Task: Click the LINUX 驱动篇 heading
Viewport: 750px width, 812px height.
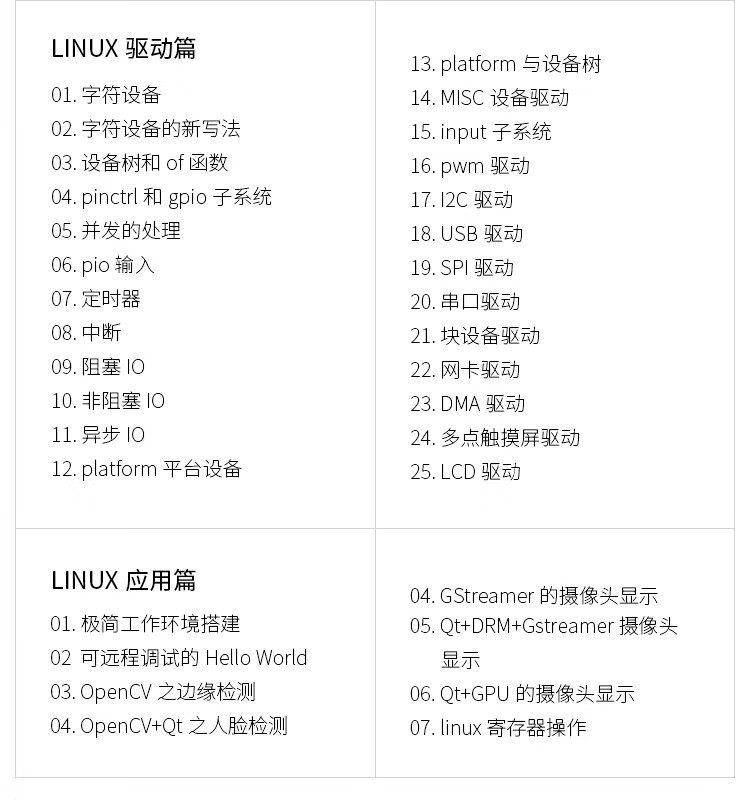Action: tap(124, 49)
